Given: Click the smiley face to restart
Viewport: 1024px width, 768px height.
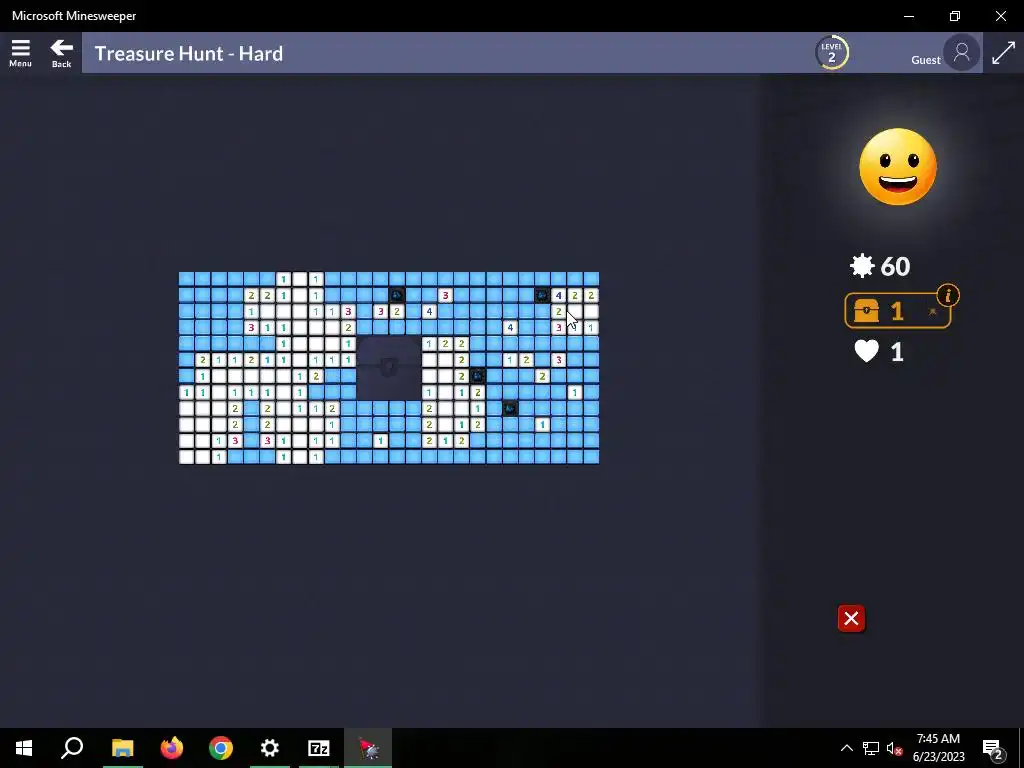Looking at the screenshot, I should click(x=898, y=167).
